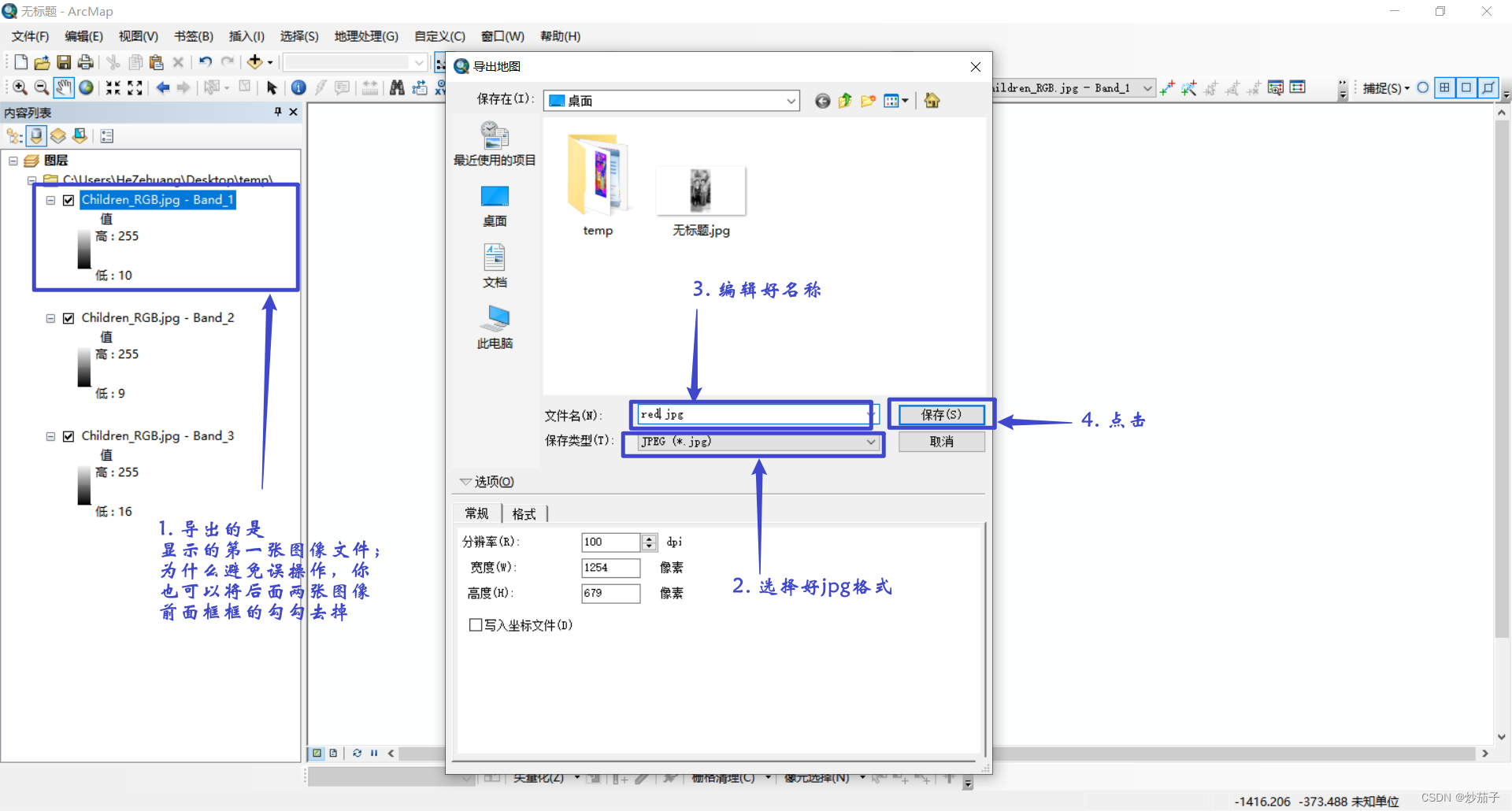The height and width of the screenshot is (811, 1512).
Task: Toggle Edge Snapping button
Action: 1488,87
